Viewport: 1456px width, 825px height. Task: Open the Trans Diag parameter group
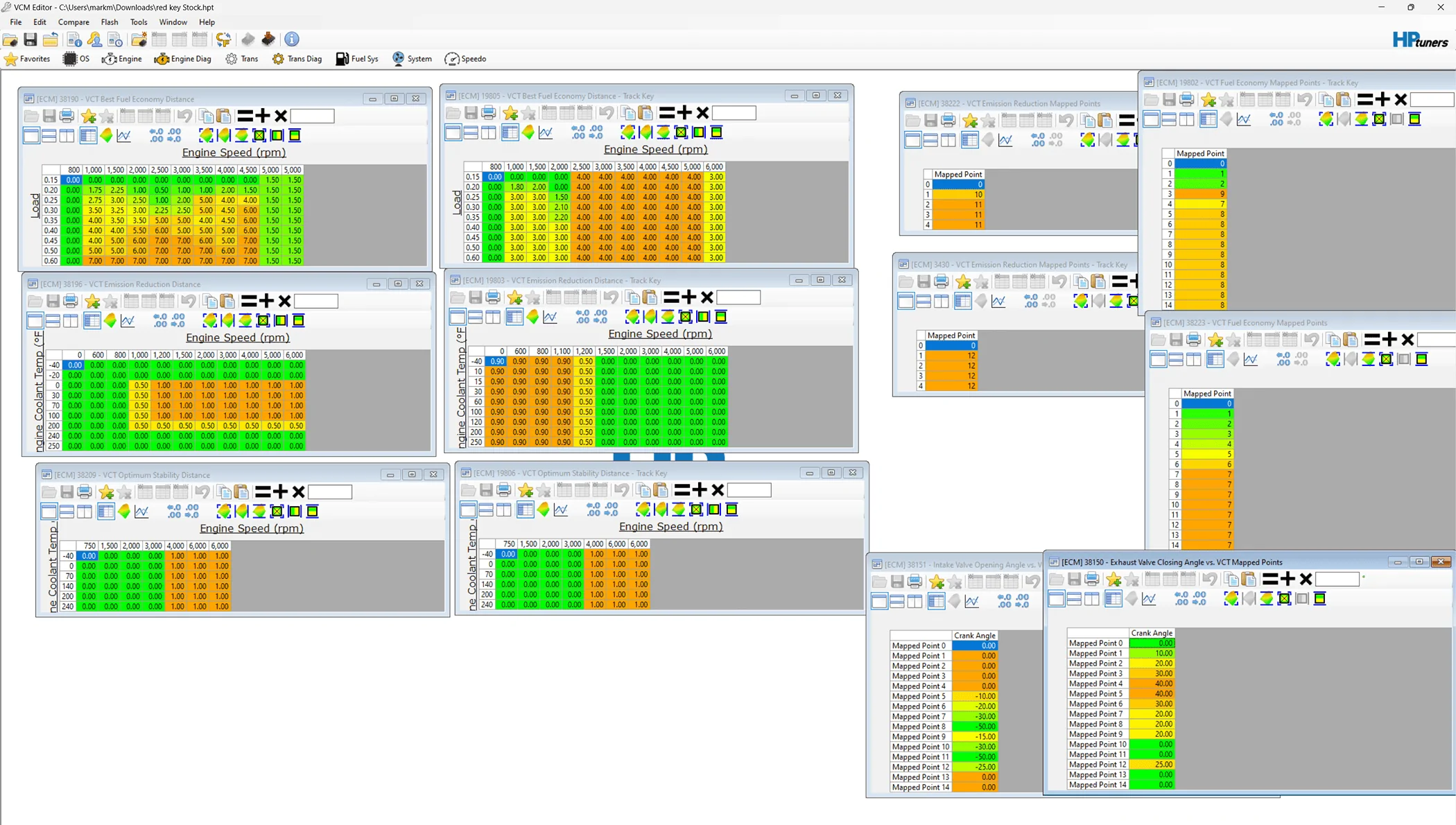(297, 59)
